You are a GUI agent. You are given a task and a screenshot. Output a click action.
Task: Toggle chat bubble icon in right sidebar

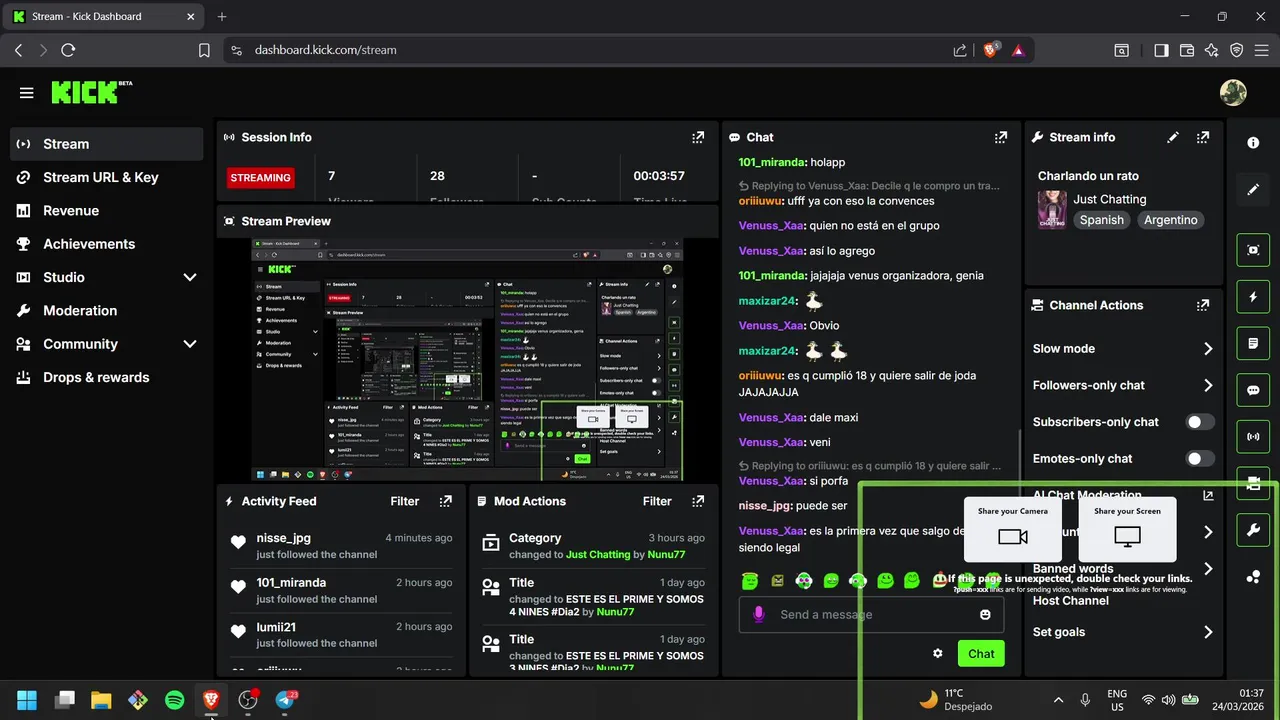(1253, 391)
